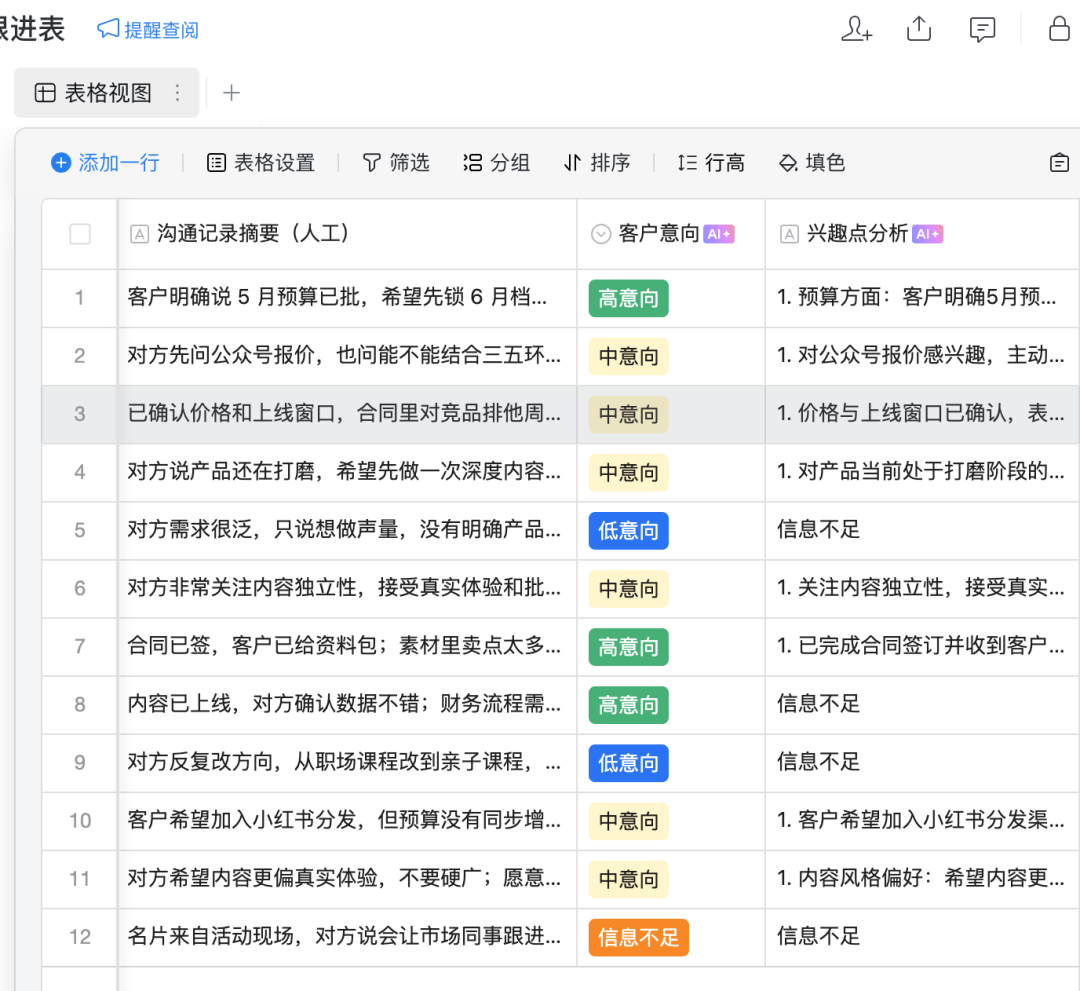
Task: Click the AI badge on 兴趣点分析 column
Action: click(x=927, y=234)
